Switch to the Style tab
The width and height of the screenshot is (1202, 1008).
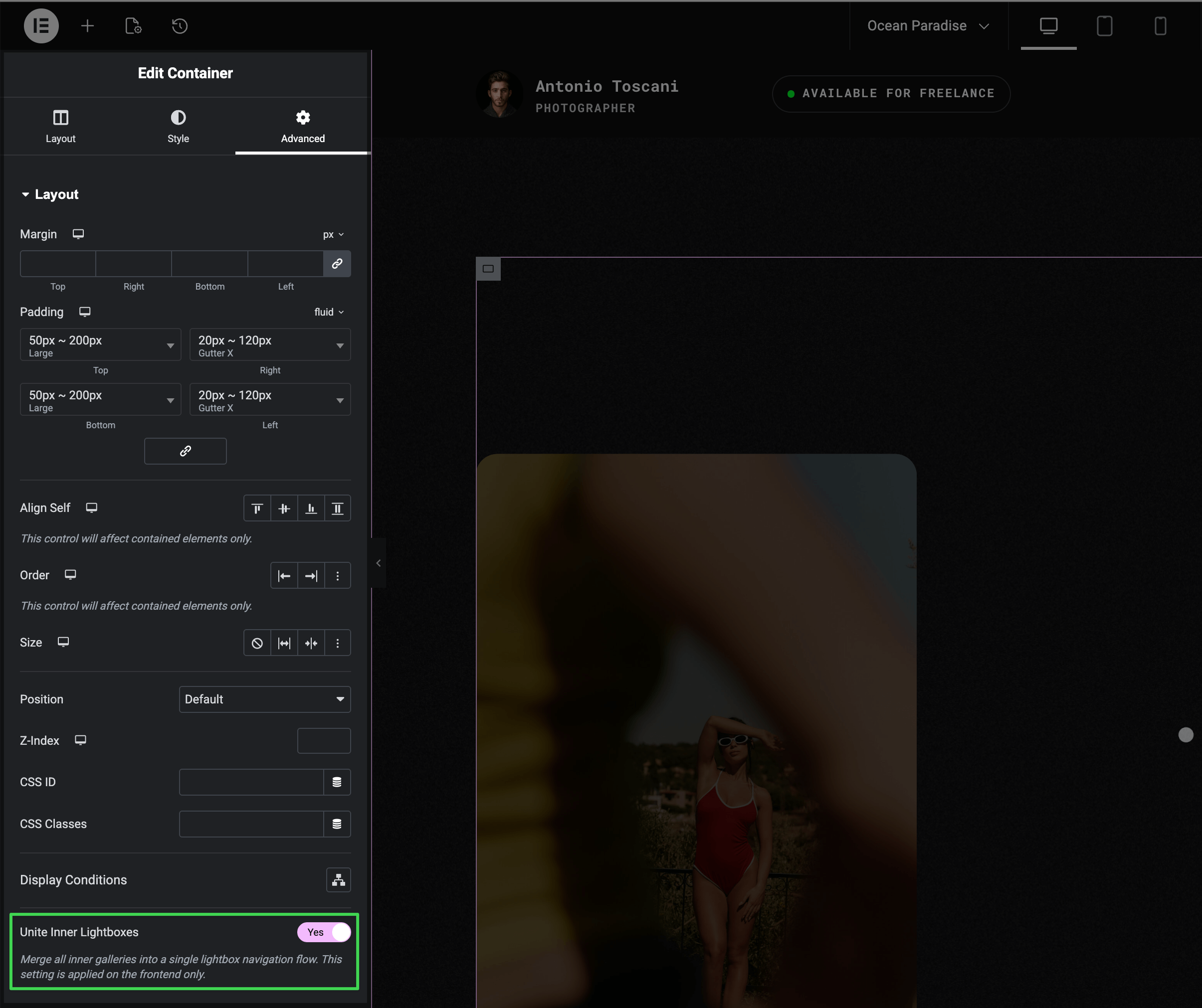[178, 127]
